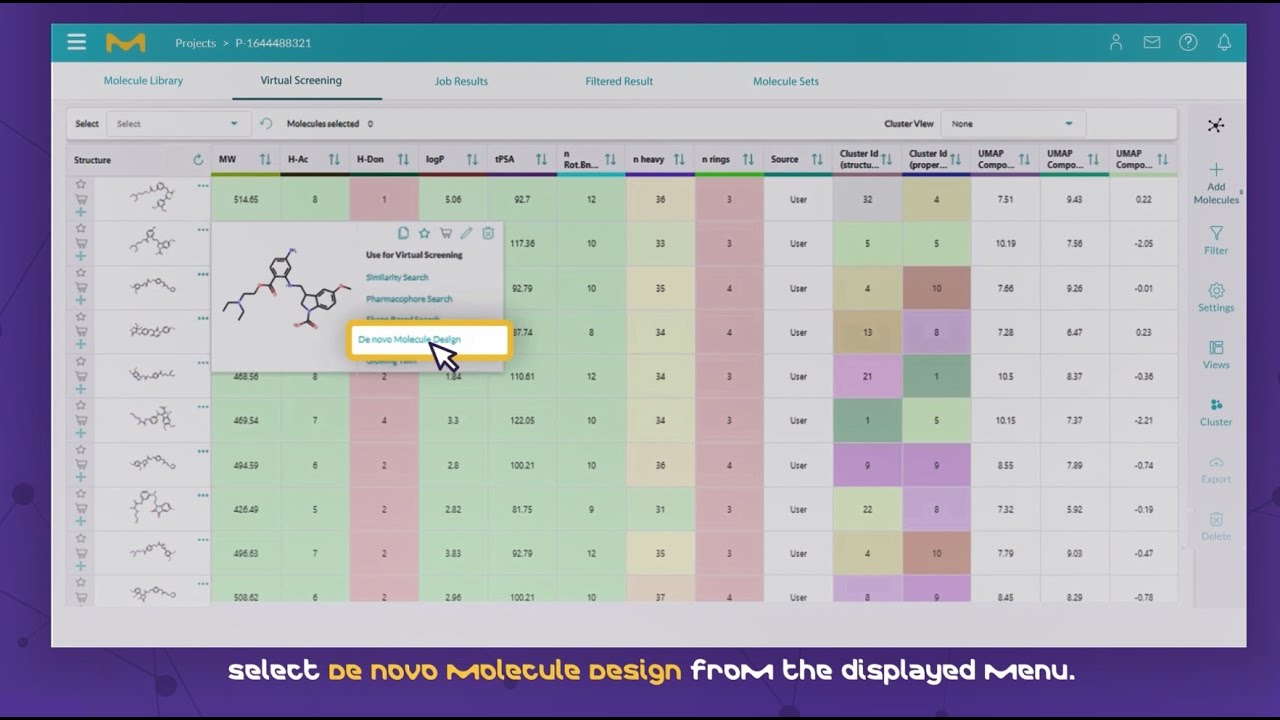
Task: Click plus icon on the MW 469.54 row
Action: [x=81, y=433]
